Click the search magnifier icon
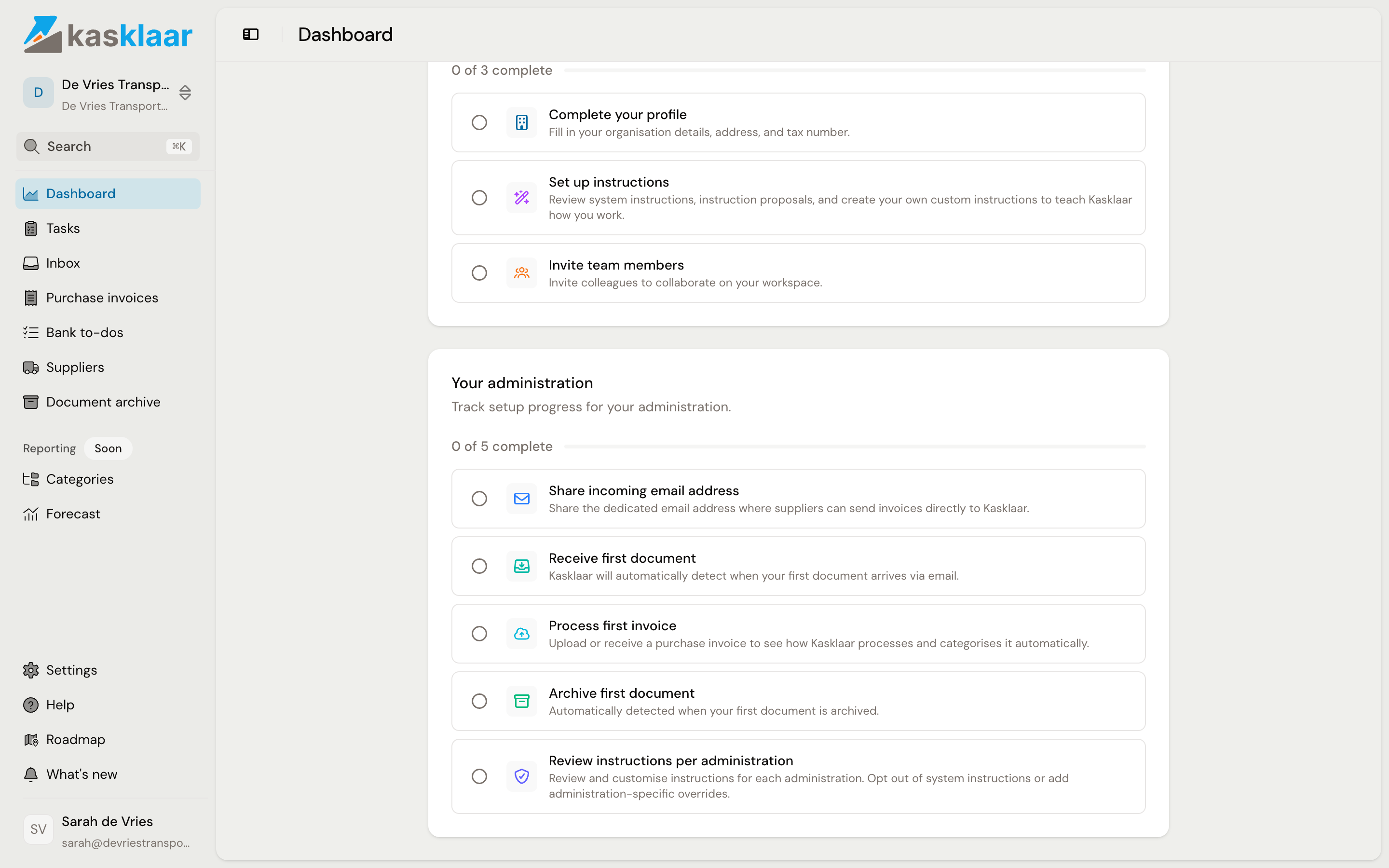This screenshot has width=1389, height=868. click(31, 147)
